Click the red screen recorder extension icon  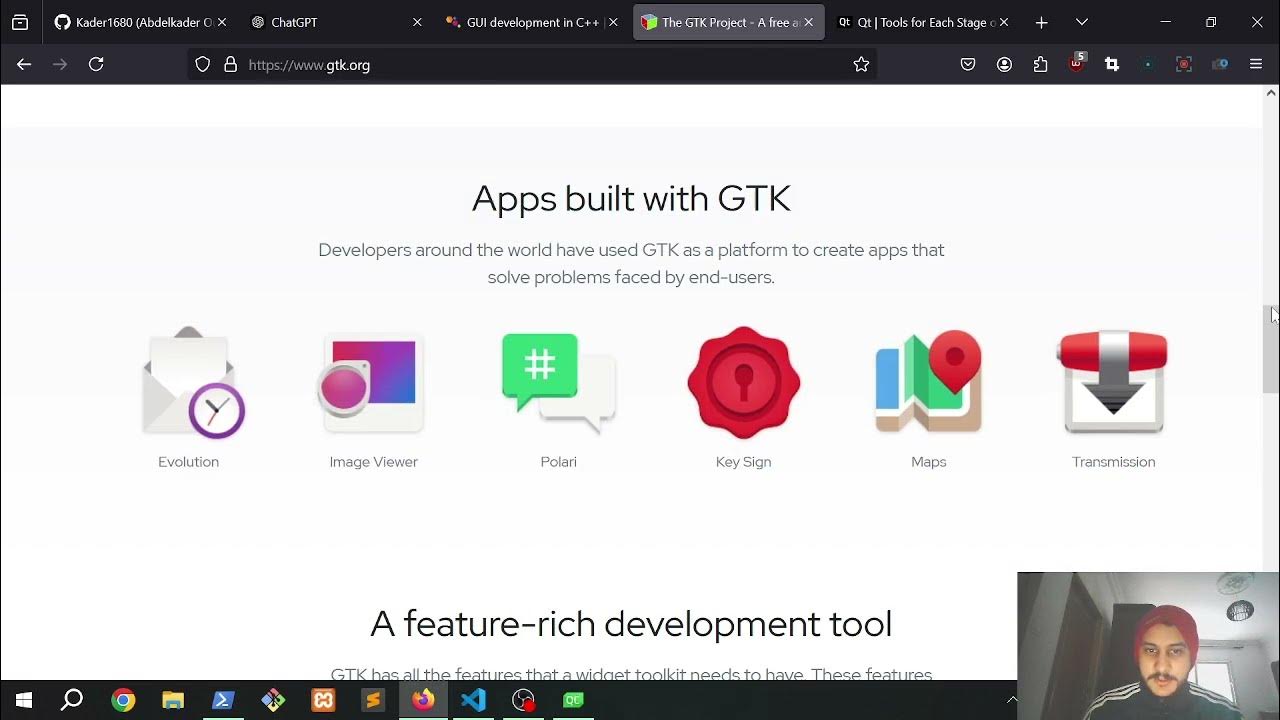(1184, 64)
